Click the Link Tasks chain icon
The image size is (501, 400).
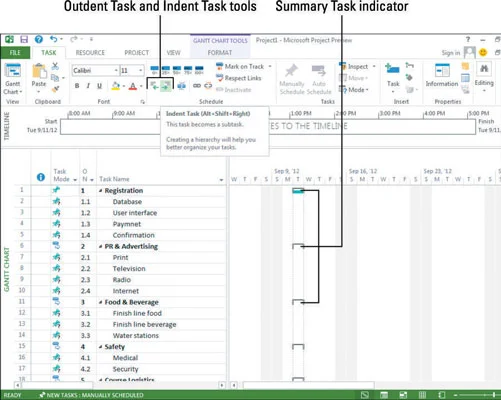pyautogui.click(x=197, y=86)
